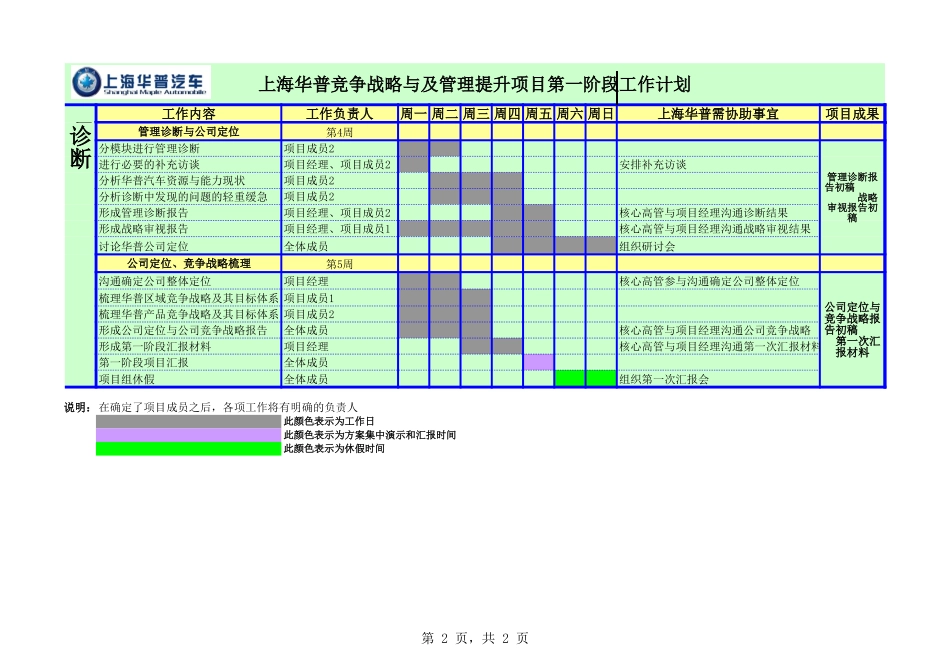Select the legend text 此颜色表示为休假时间
Screen dimensions: 950x672
point(334,448)
